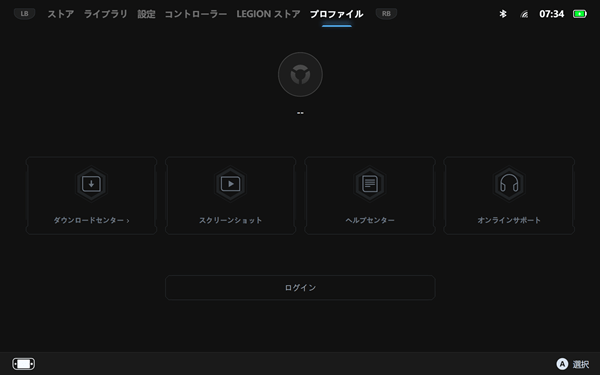The width and height of the screenshot is (600, 375).
Task: Open the オンラインサポート label
Action: (509, 220)
